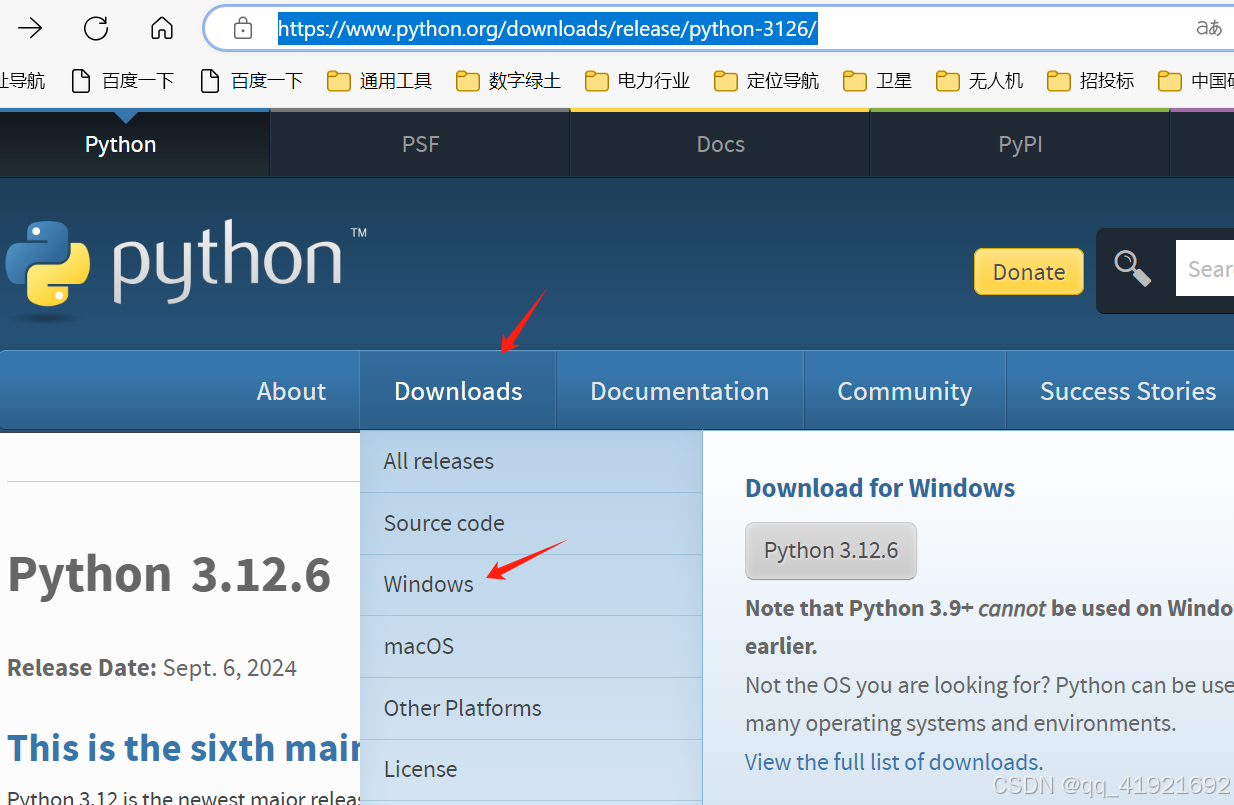Reload the page with refresh icon

tap(96, 28)
